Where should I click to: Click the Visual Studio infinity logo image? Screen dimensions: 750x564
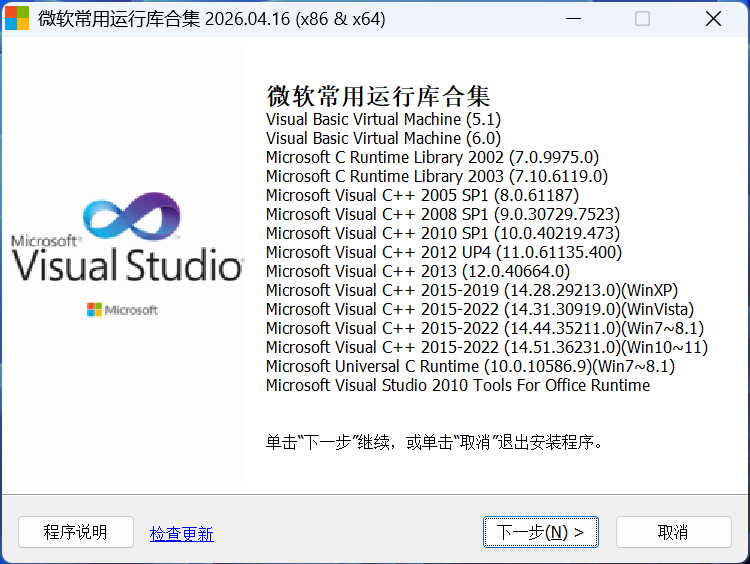pos(132,216)
